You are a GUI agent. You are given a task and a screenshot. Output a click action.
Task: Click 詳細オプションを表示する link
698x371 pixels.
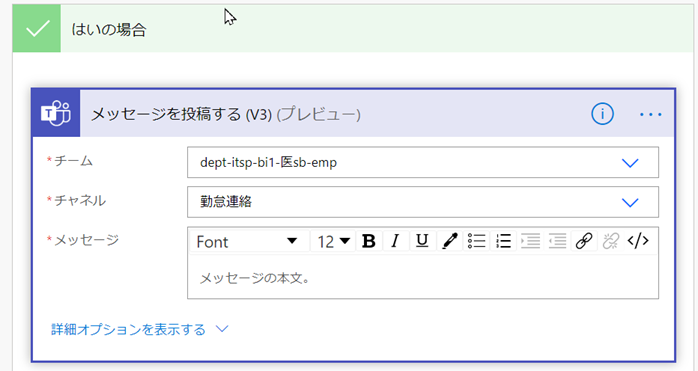[x=128, y=330]
